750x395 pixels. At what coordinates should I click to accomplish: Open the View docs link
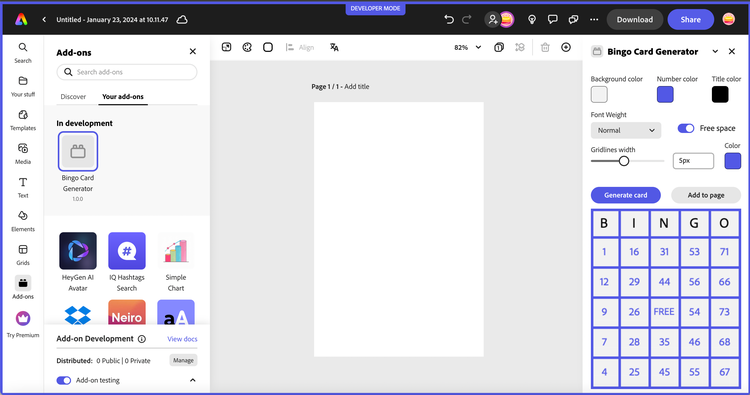(x=182, y=339)
